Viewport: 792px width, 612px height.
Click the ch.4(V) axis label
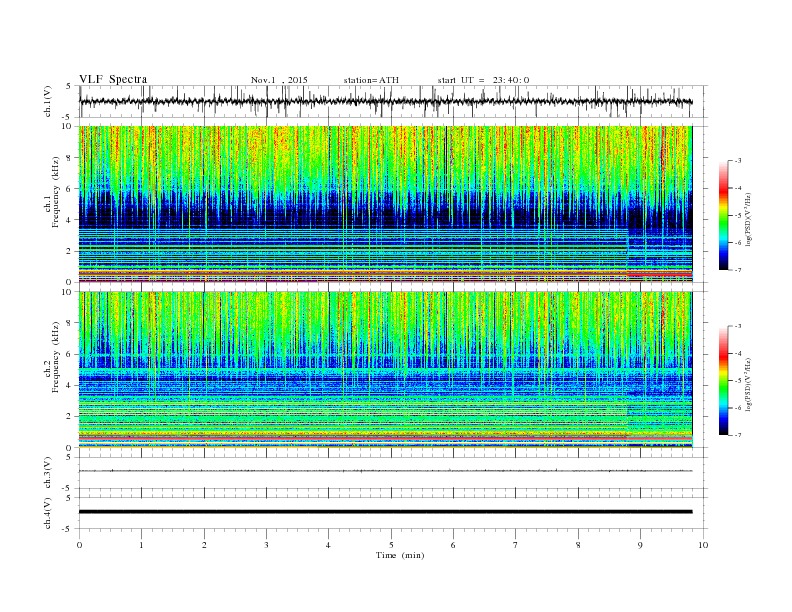pos(48,513)
